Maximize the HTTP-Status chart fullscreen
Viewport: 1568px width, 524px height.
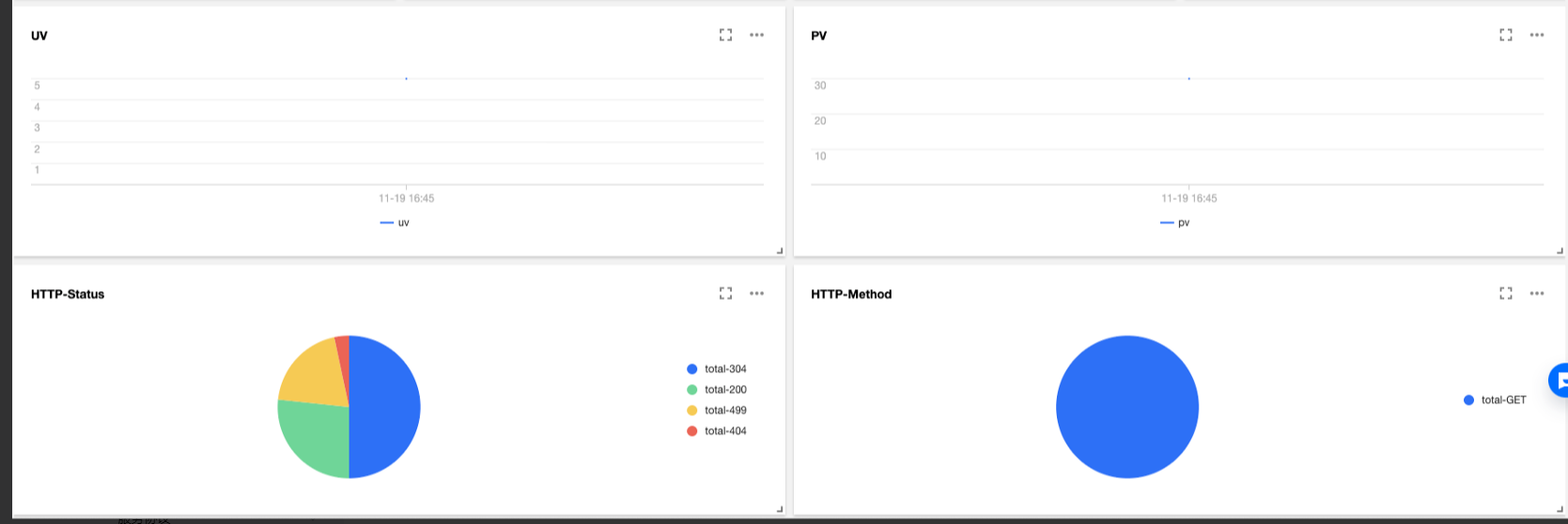725,294
